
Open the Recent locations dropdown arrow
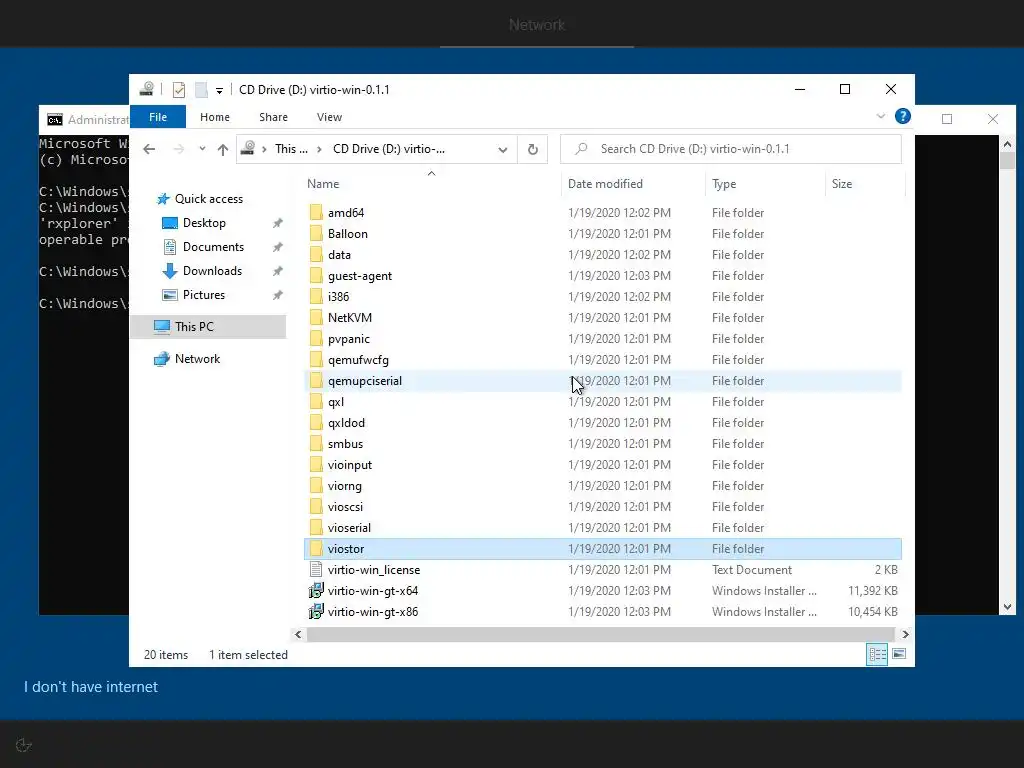click(202, 149)
